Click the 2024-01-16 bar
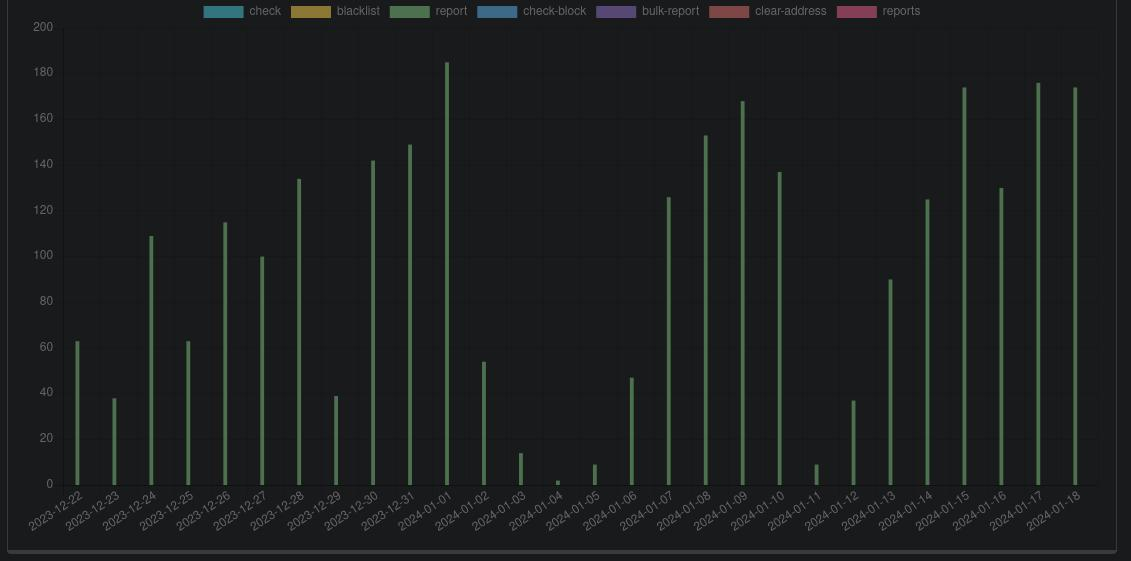Screen dimensions: 1131x561 pyautogui.click(x=1001, y=336)
